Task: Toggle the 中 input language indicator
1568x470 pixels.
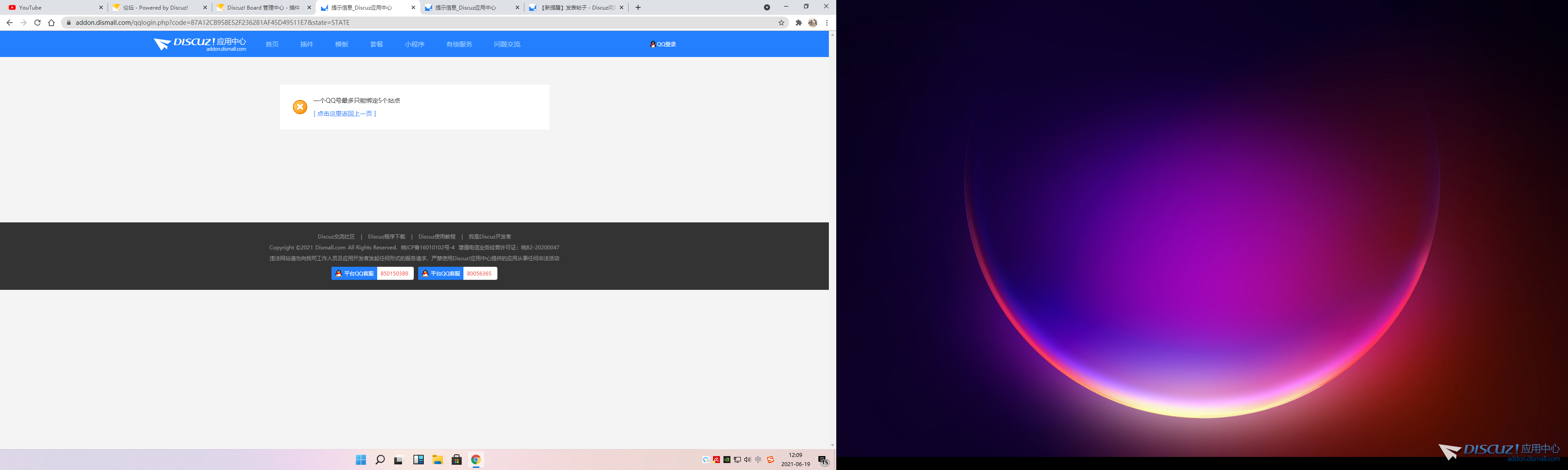Action: point(758,460)
